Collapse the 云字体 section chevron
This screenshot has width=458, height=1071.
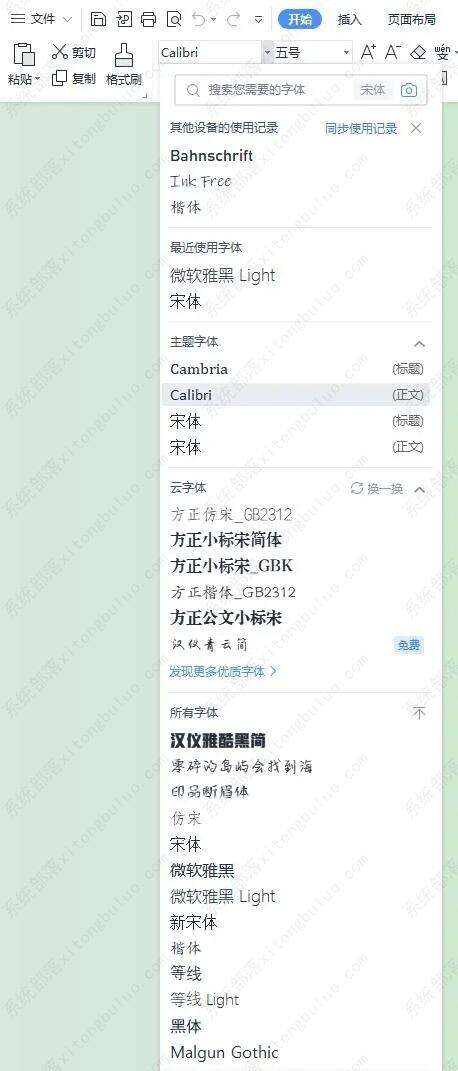420,490
